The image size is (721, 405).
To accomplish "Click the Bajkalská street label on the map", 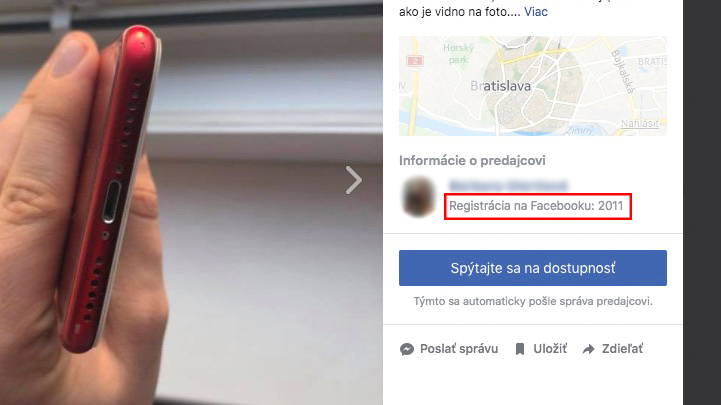I will (x=623, y=71).
